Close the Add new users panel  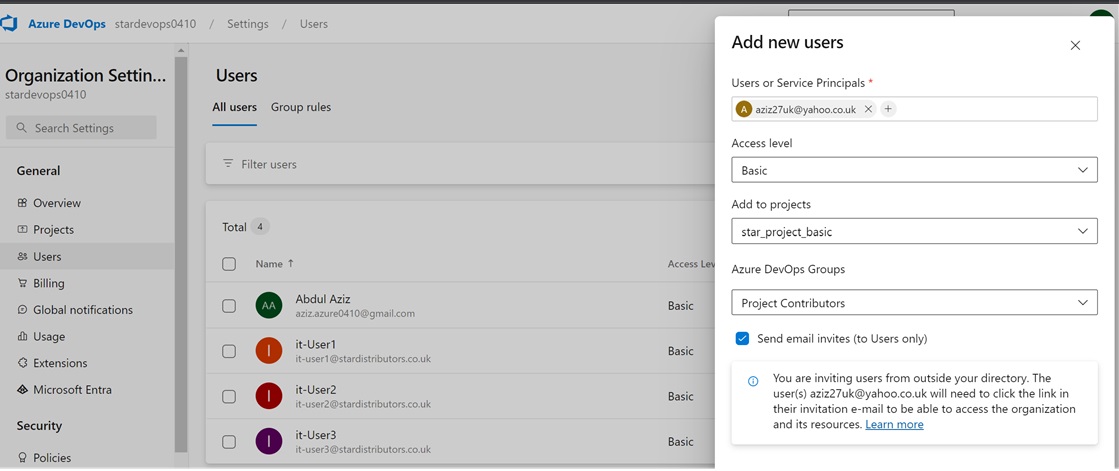(1075, 46)
